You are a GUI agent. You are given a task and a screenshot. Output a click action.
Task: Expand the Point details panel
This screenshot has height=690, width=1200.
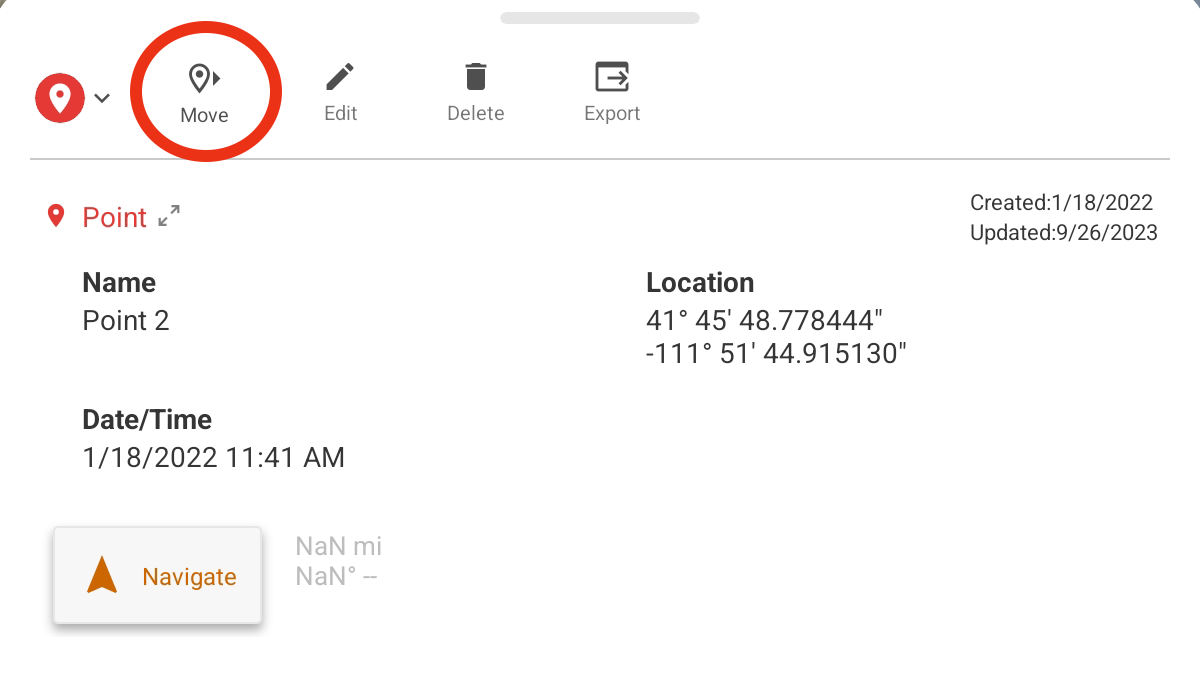(x=170, y=216)
